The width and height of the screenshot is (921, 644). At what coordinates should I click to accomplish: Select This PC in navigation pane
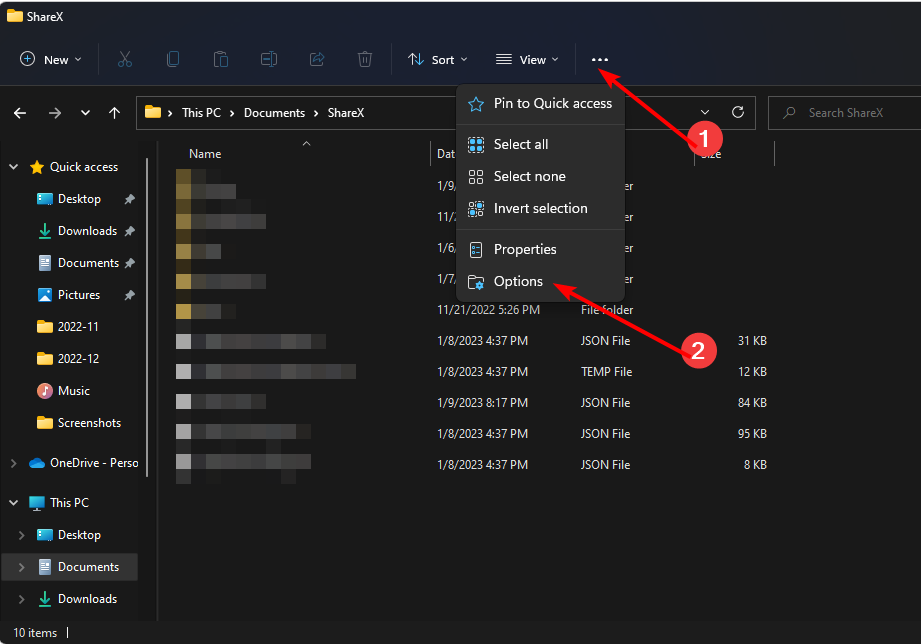[69, 503]
